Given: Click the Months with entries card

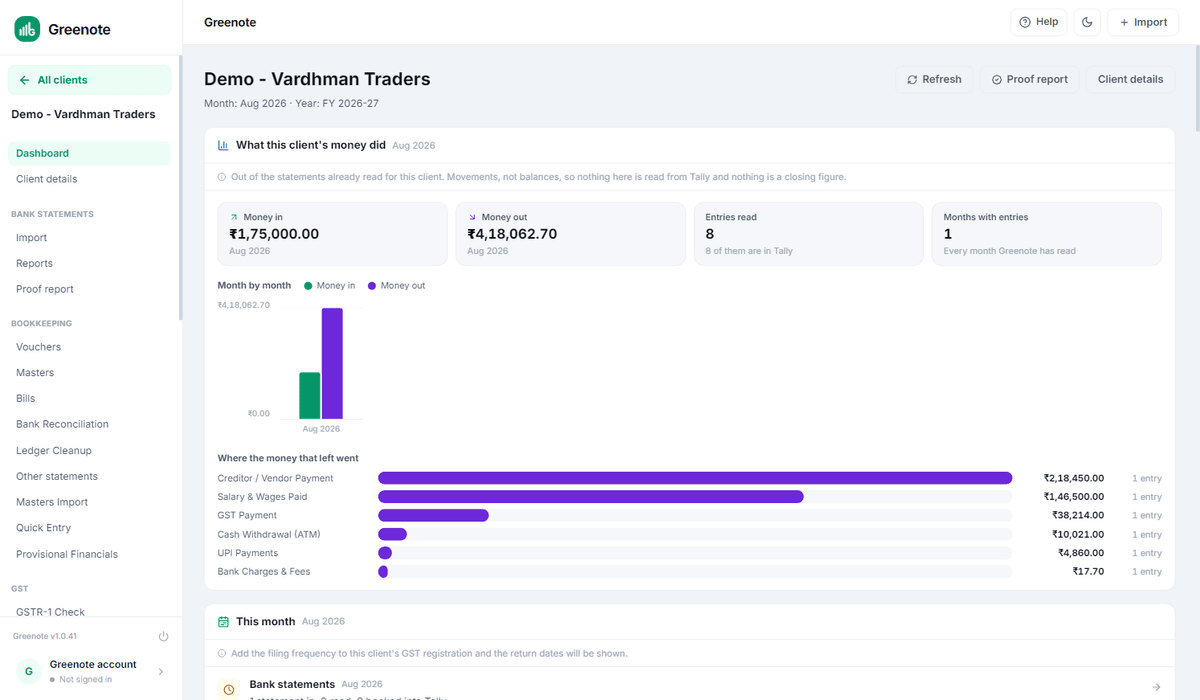Looking at the screenshot, I should click(x=1046, y=234).
